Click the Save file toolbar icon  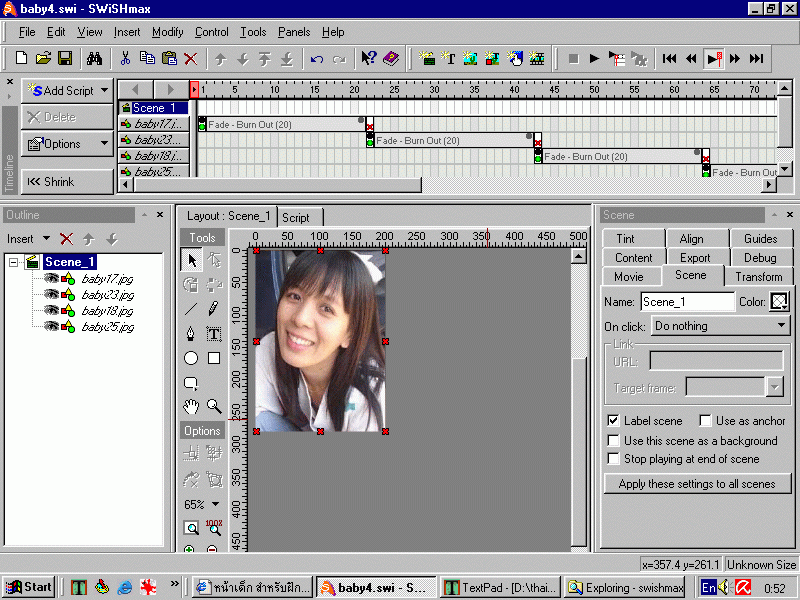point(65,59)
